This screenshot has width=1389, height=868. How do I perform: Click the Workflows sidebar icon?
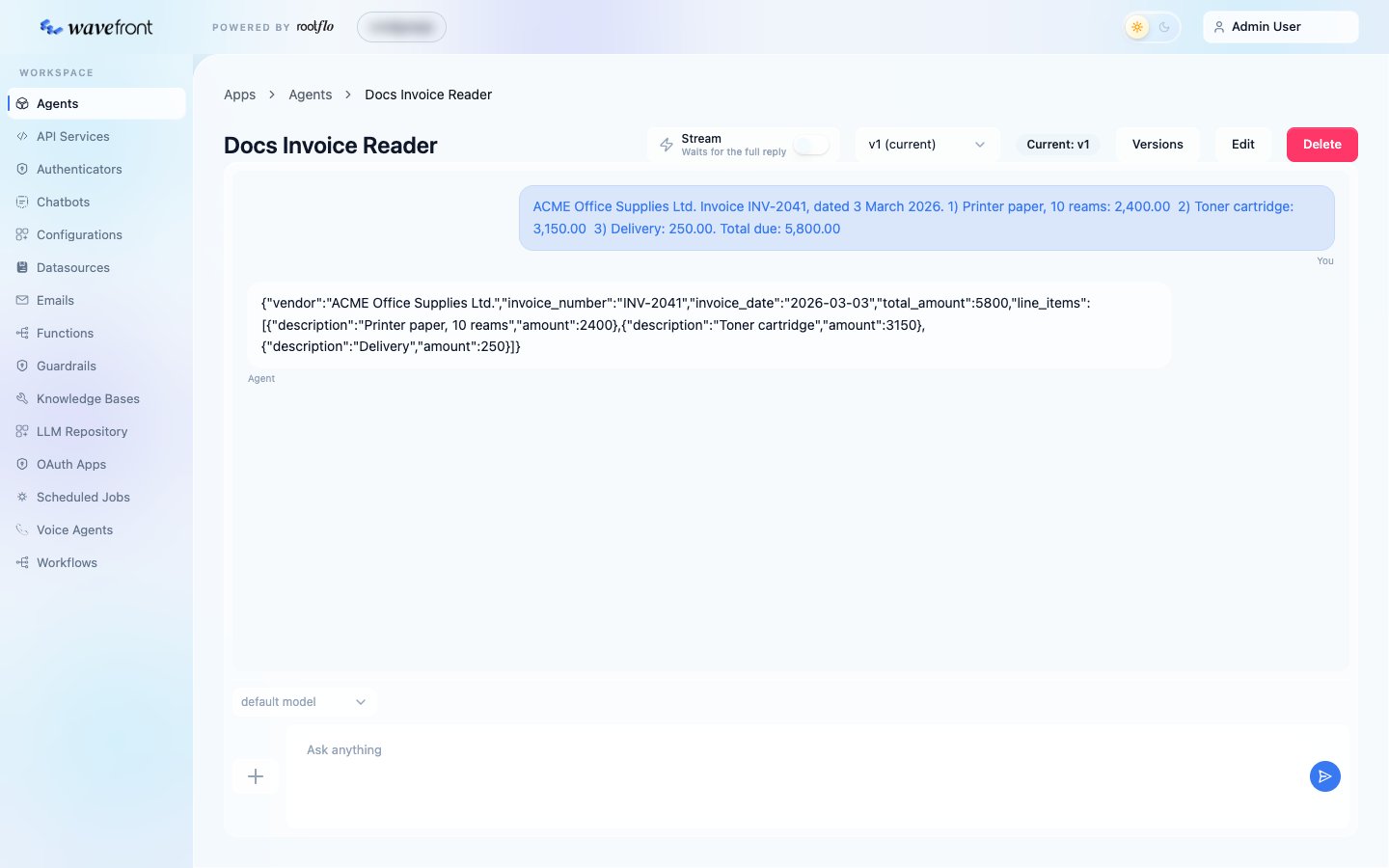(22, 562)
